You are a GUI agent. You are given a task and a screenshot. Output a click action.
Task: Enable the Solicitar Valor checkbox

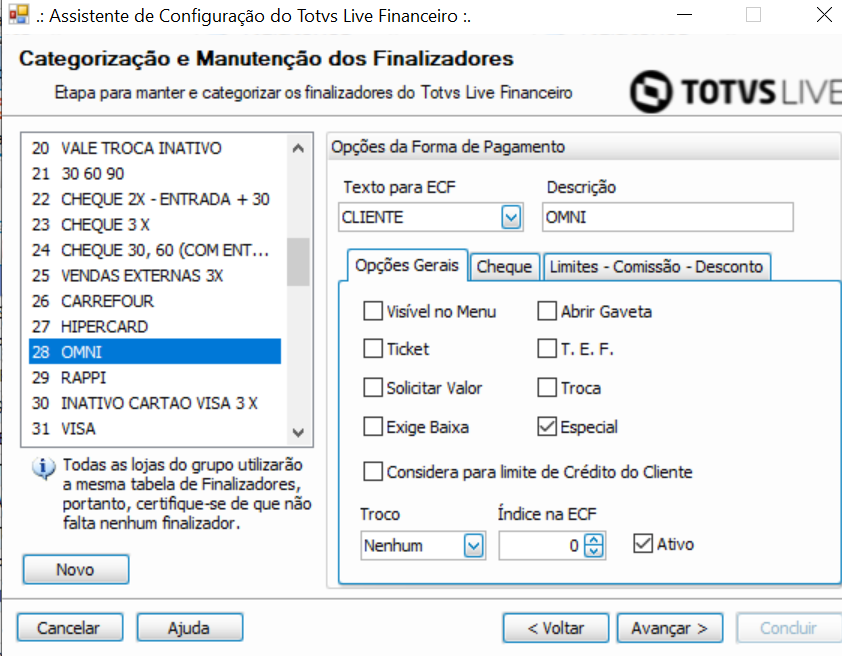click(373, 387)
